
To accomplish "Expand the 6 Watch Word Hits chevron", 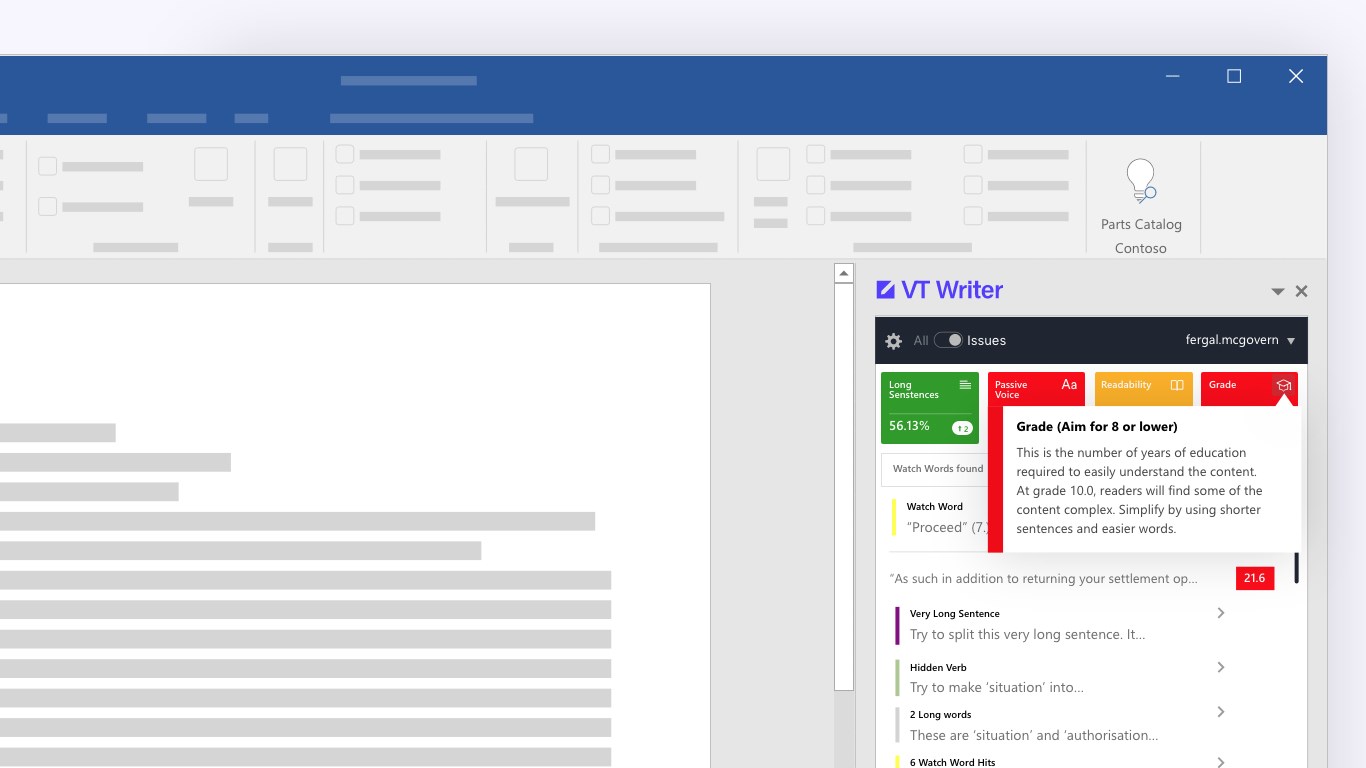I will point(1221,762).
